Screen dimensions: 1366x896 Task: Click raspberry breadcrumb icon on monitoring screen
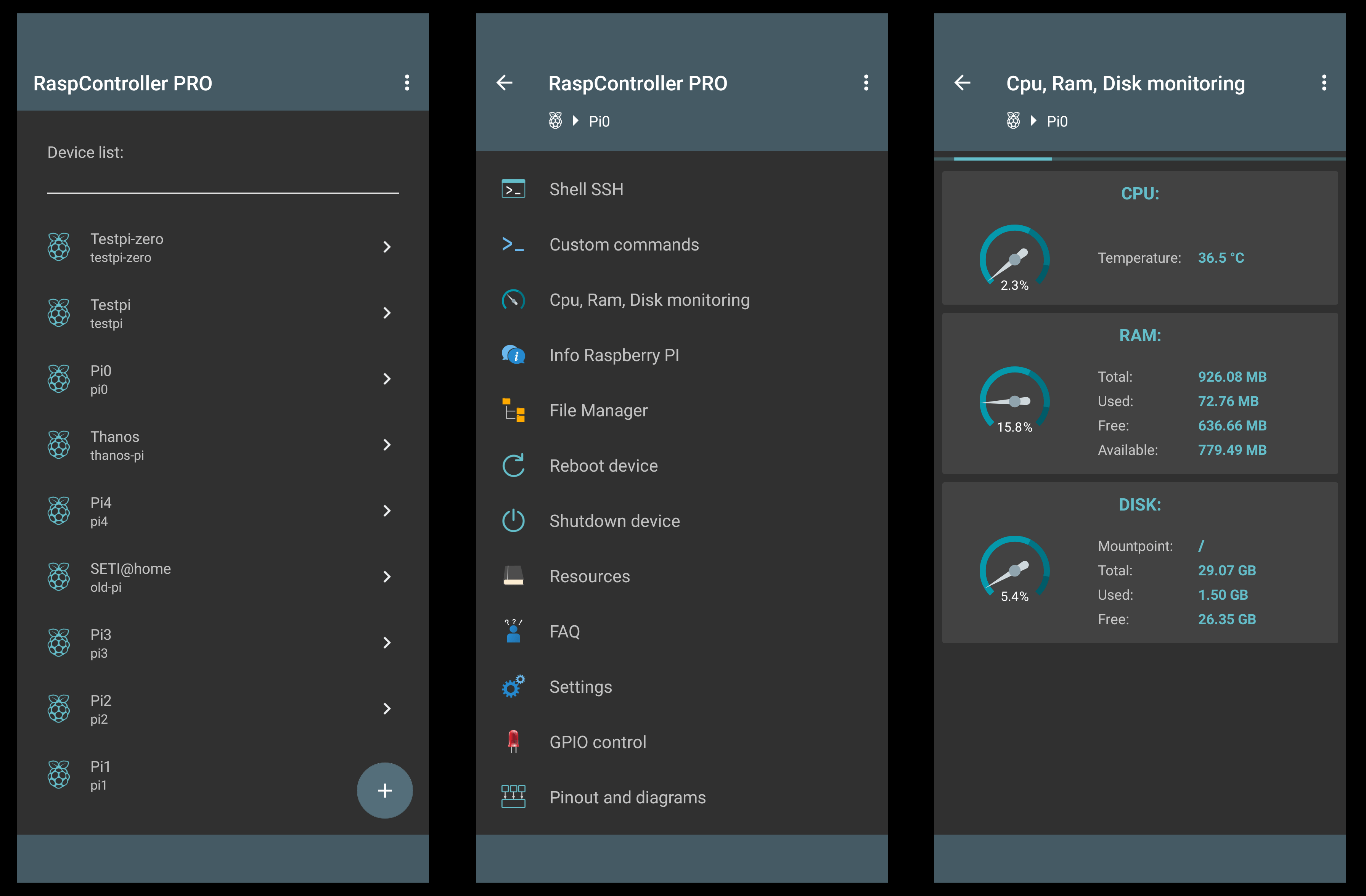pyautogui.click(x=1013, y=120)
